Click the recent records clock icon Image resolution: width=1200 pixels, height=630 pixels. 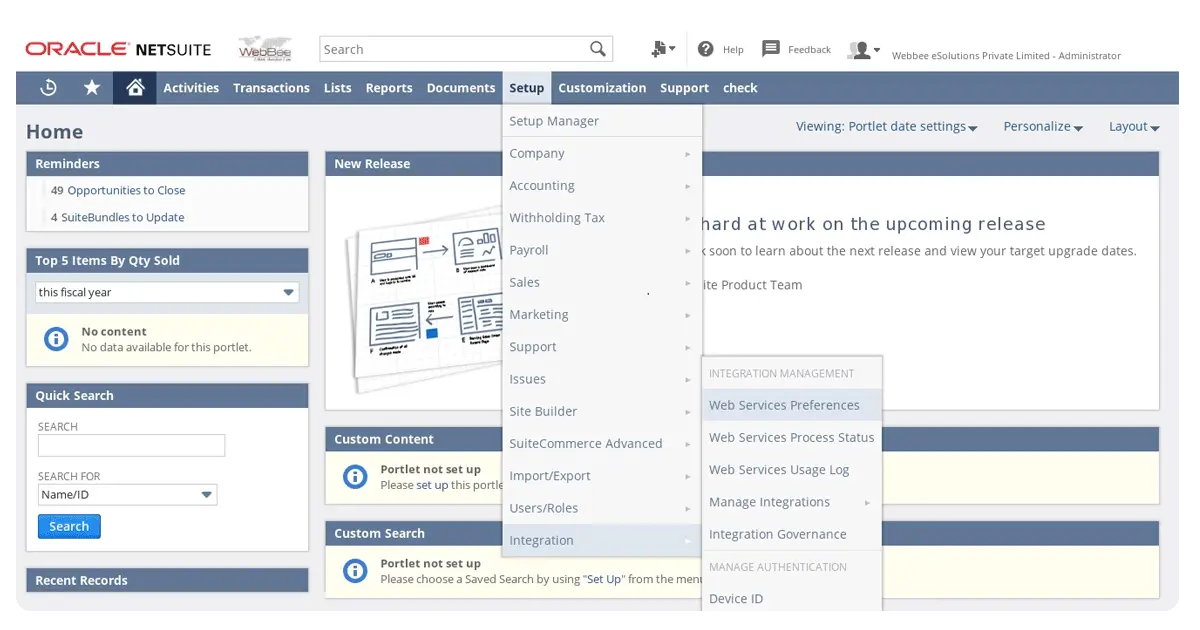point(48,88)
